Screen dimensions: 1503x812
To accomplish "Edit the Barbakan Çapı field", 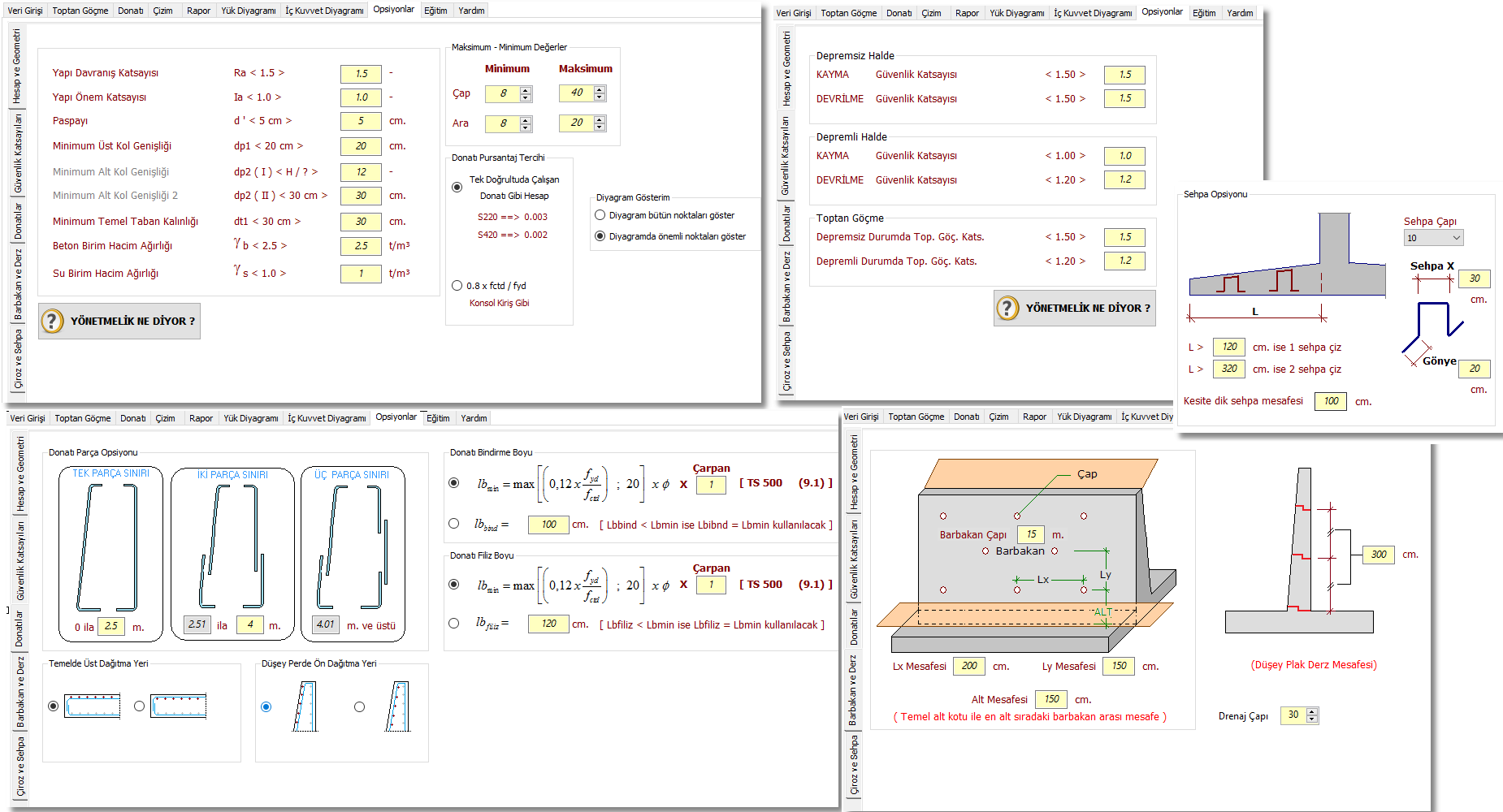I will 1031,534.
